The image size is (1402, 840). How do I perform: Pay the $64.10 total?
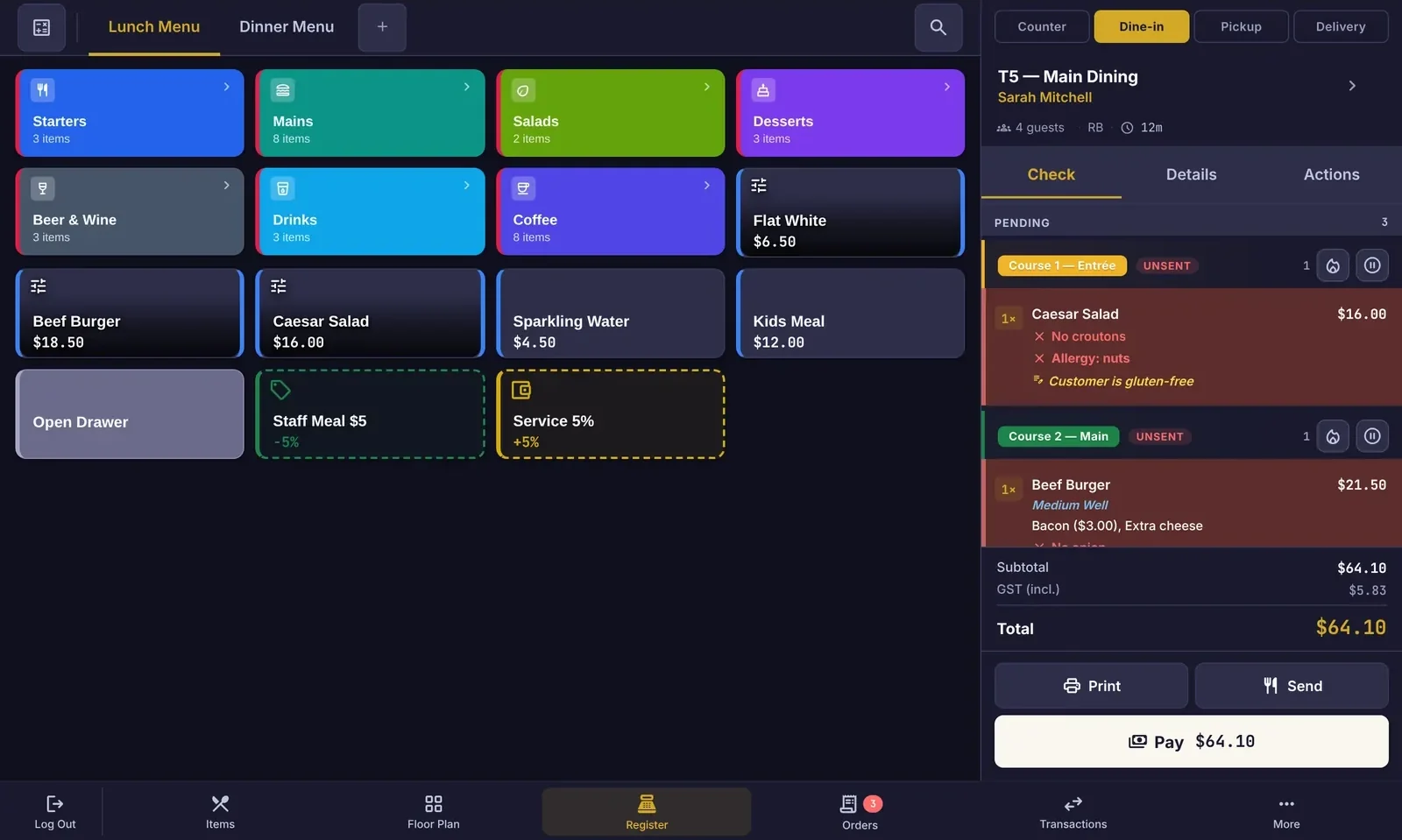pos(1192,742)
